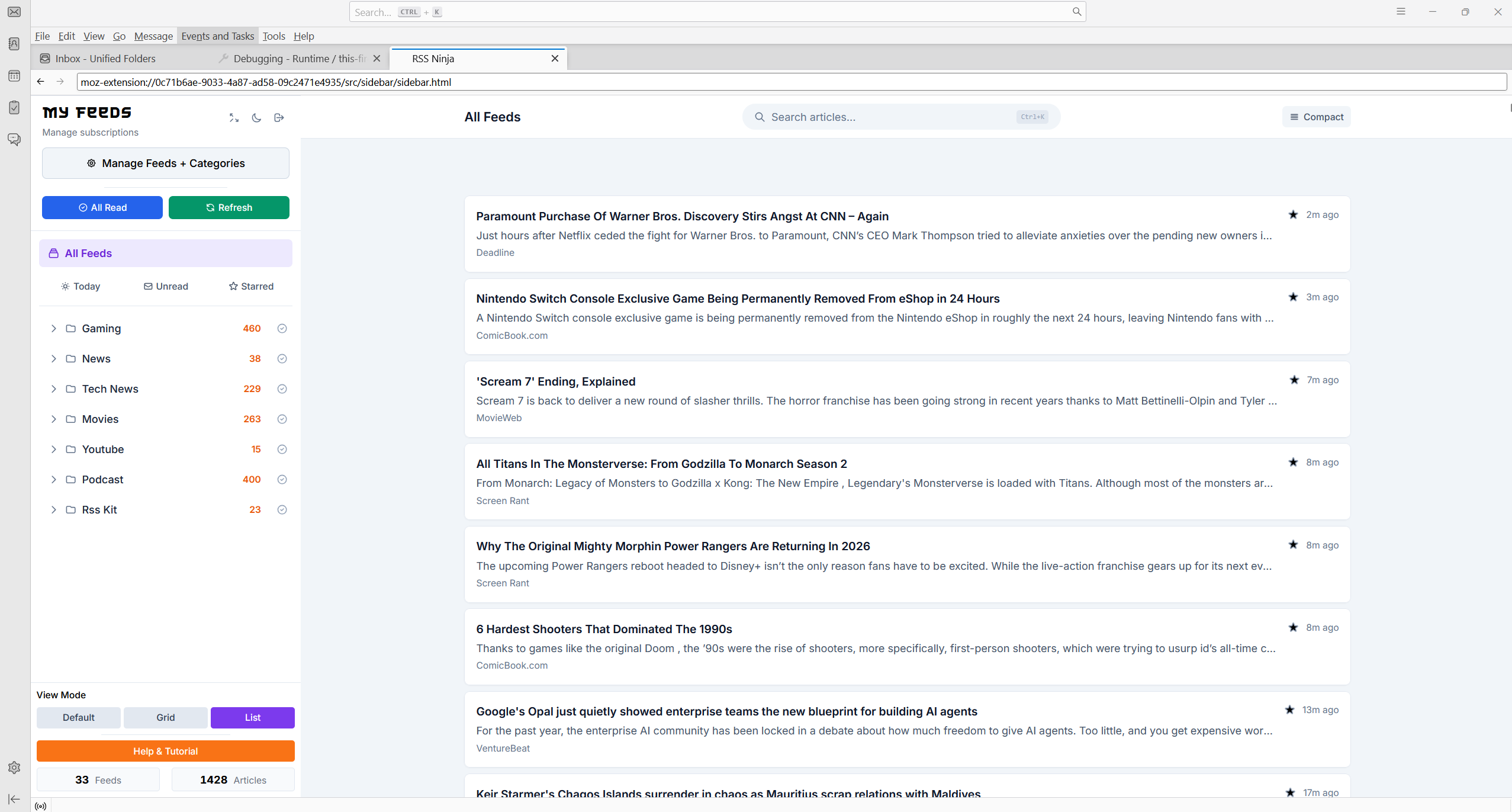Open Thunderbird settings gear icon
Viewport: 1512px width, 812px height.
pyautogui.click(x=14, y=767)
